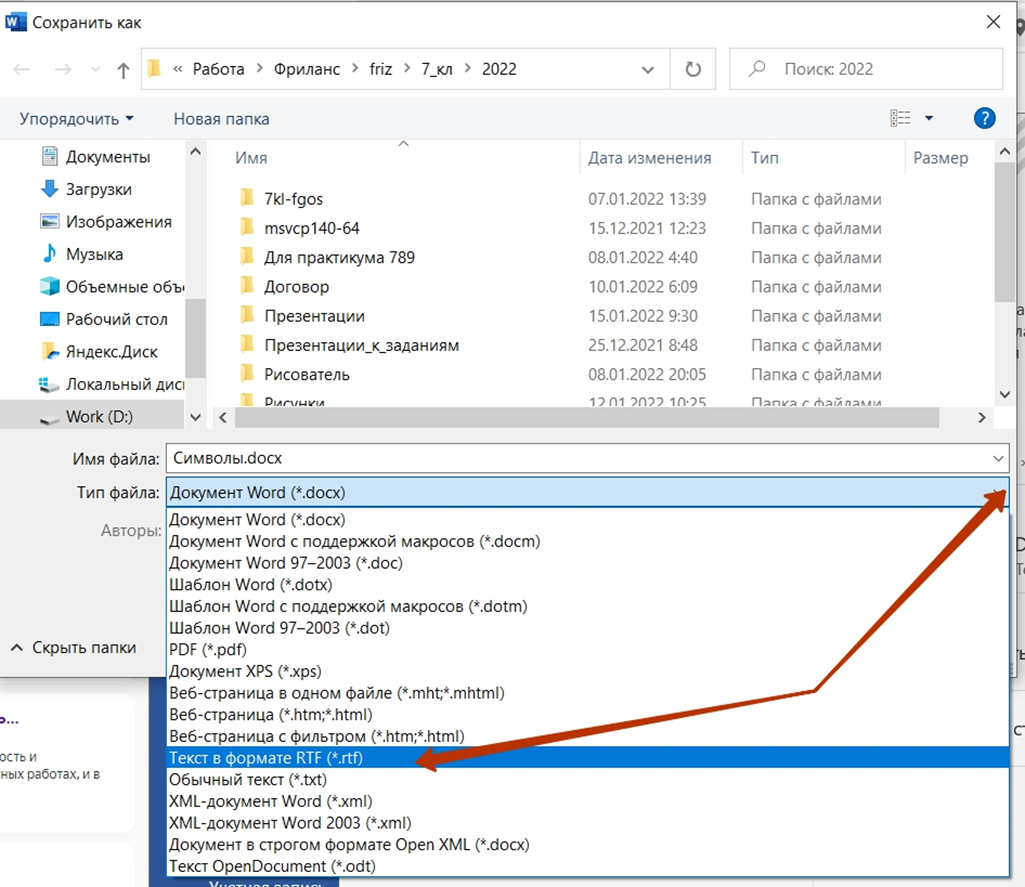Collapse folders with Скрыть папки
The height and width of the screenshot is (887, 1025).
click(x=73, y=648)
